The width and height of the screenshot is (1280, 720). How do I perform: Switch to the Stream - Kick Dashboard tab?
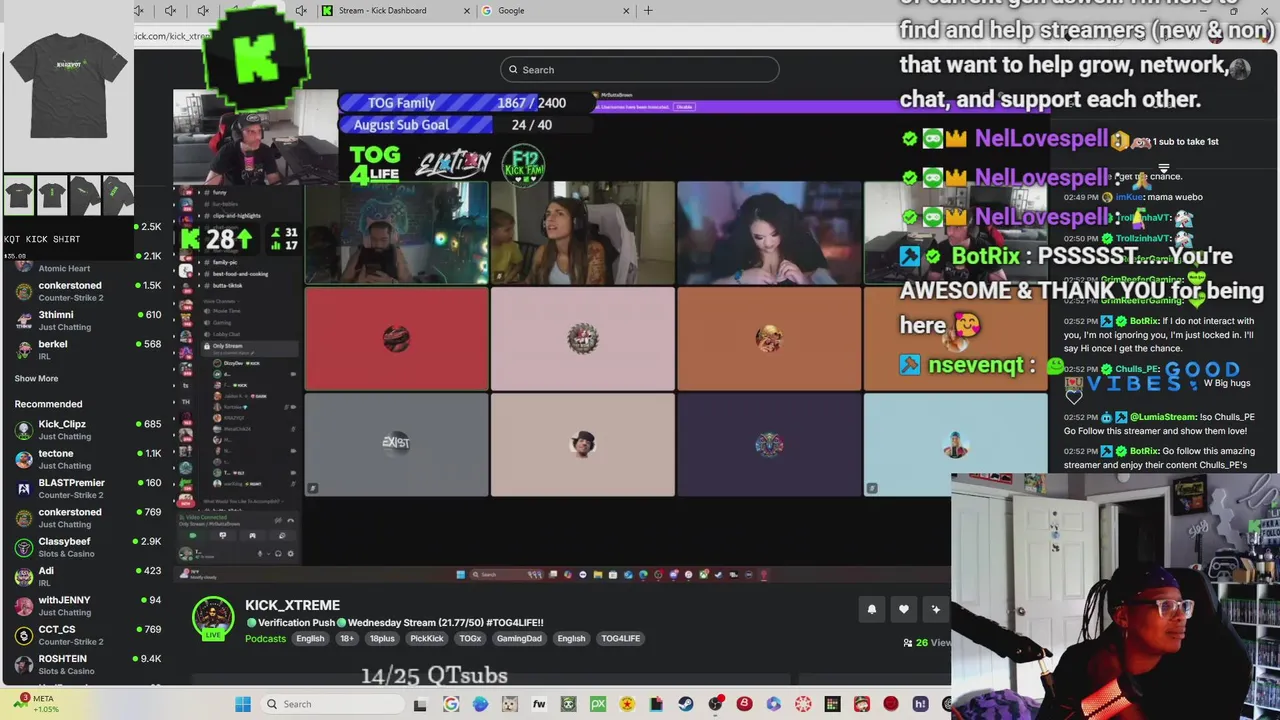pos(395,10)
